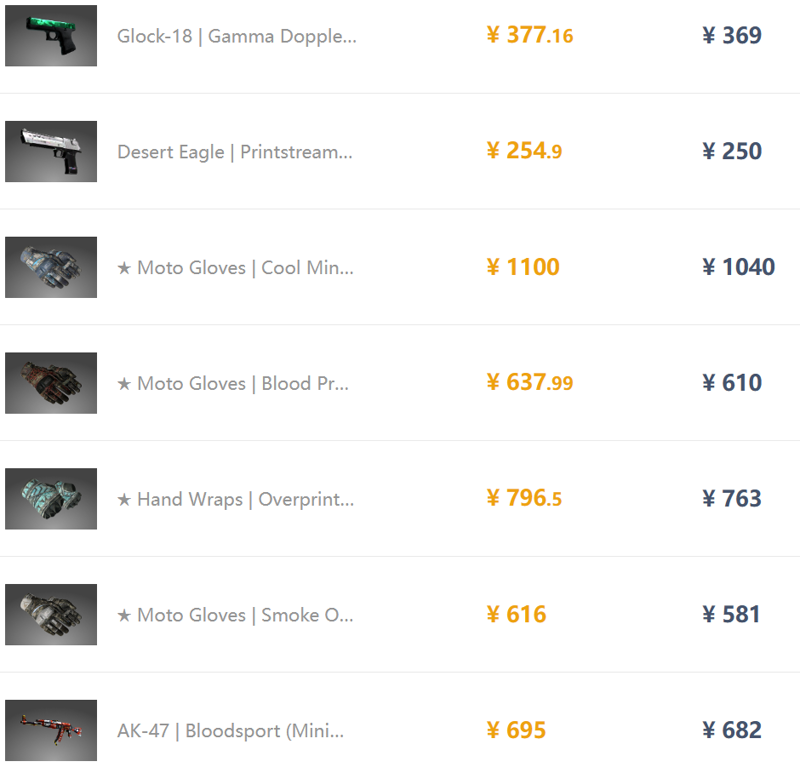Select the dark ¥ 763 price
Screen dimensions: 800x773
(732, 498)
